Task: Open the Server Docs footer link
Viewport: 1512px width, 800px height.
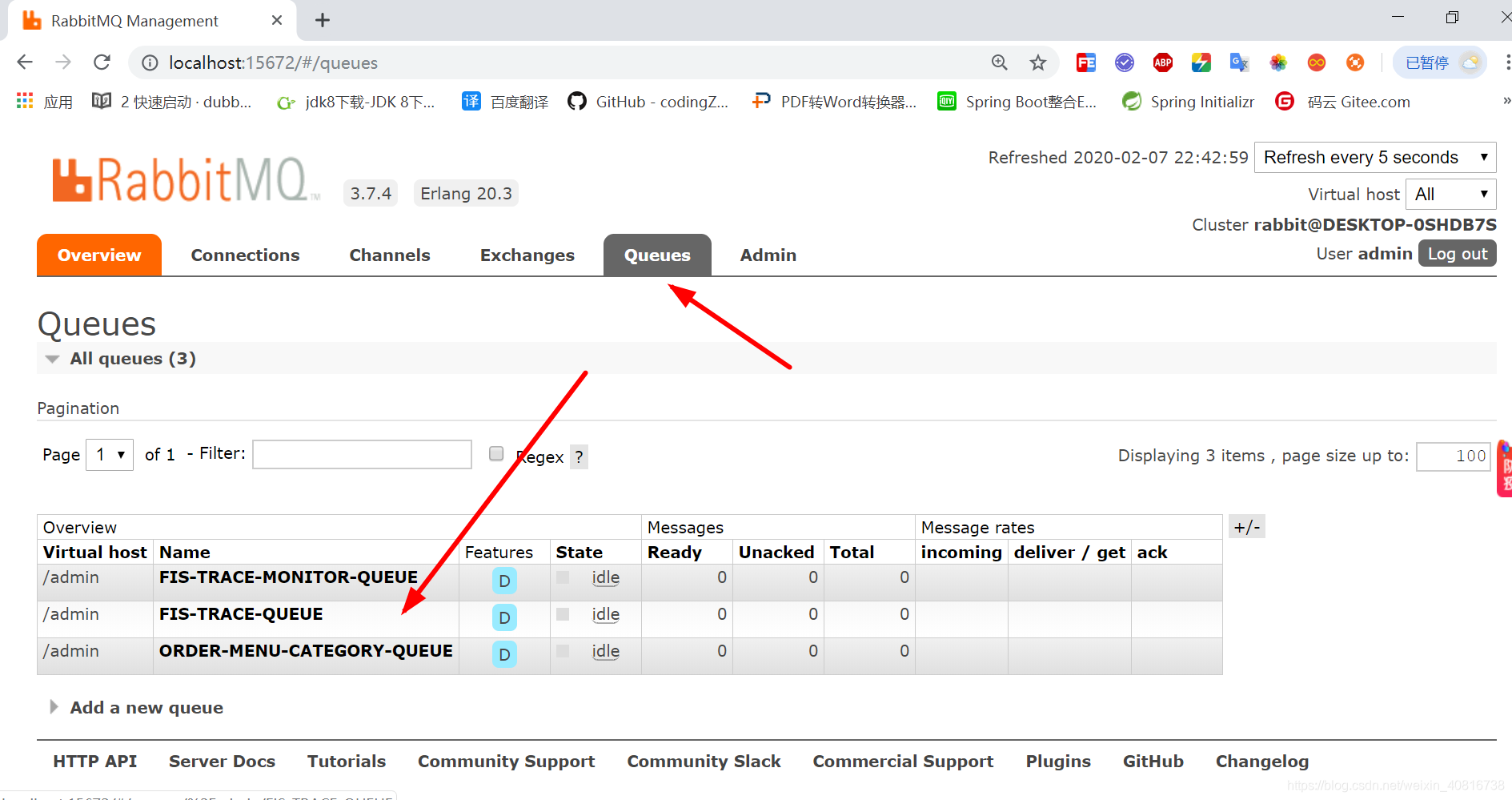Action: click(222, 762)
